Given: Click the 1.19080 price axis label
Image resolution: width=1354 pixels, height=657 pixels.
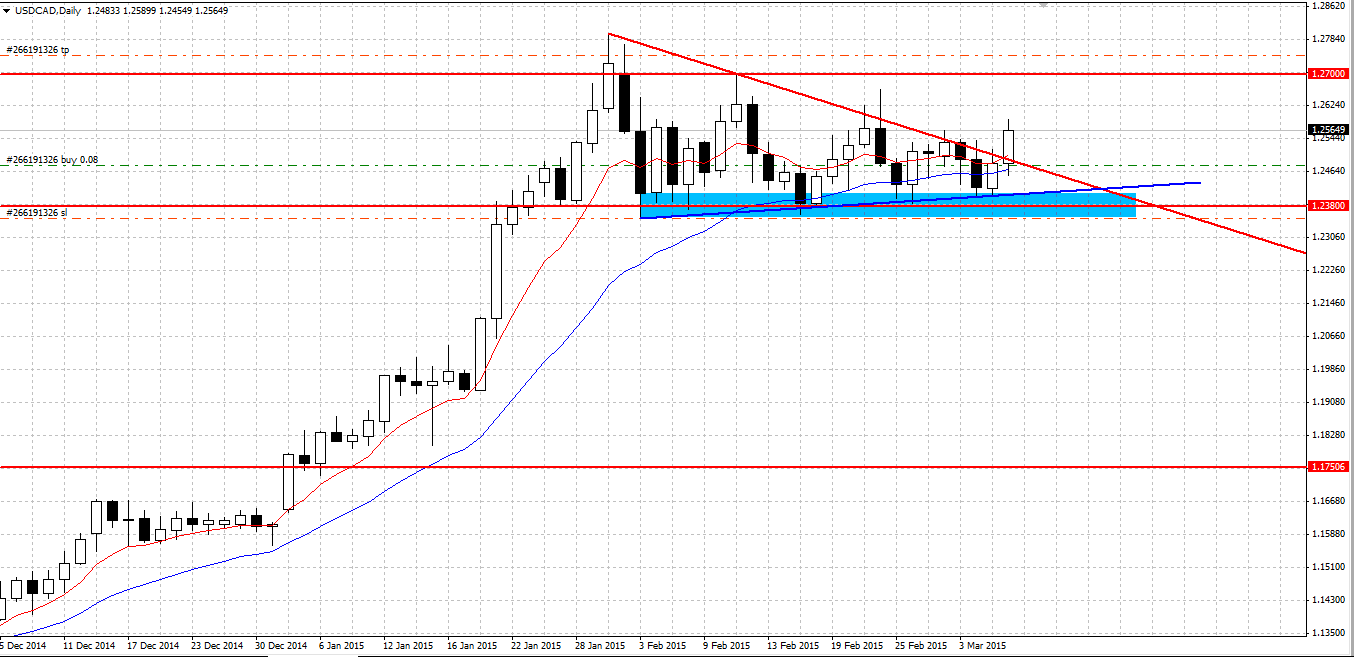Looking at the screenshot, I should click(1329, 402).
